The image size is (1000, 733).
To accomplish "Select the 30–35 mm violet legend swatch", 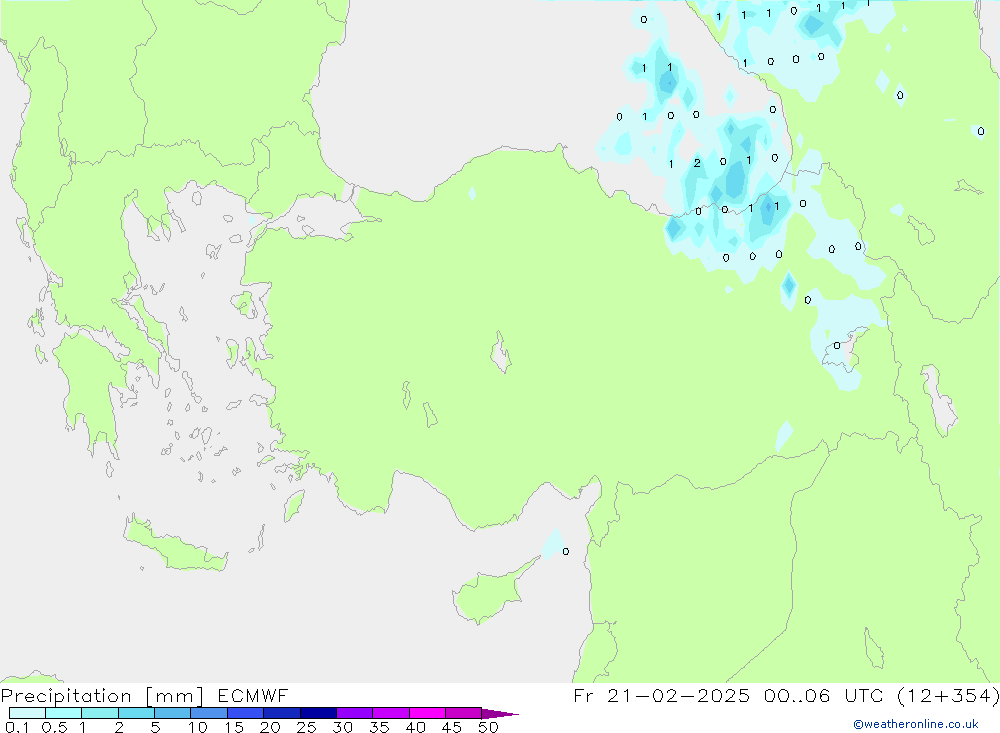I will coord(354,713).
